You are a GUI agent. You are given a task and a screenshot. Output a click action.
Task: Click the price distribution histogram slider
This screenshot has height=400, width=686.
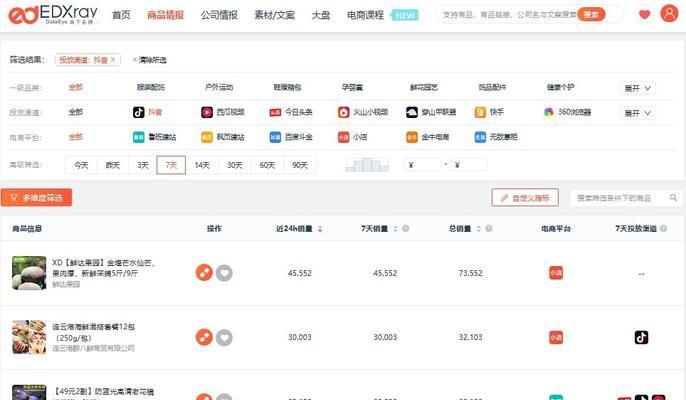coord(367,165)
